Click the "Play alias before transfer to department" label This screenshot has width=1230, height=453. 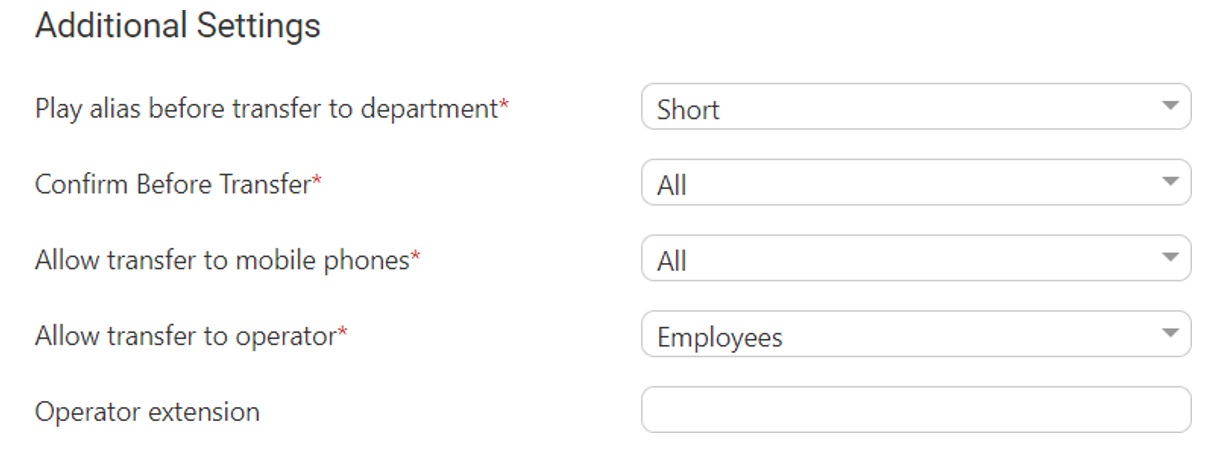[266, 108]
